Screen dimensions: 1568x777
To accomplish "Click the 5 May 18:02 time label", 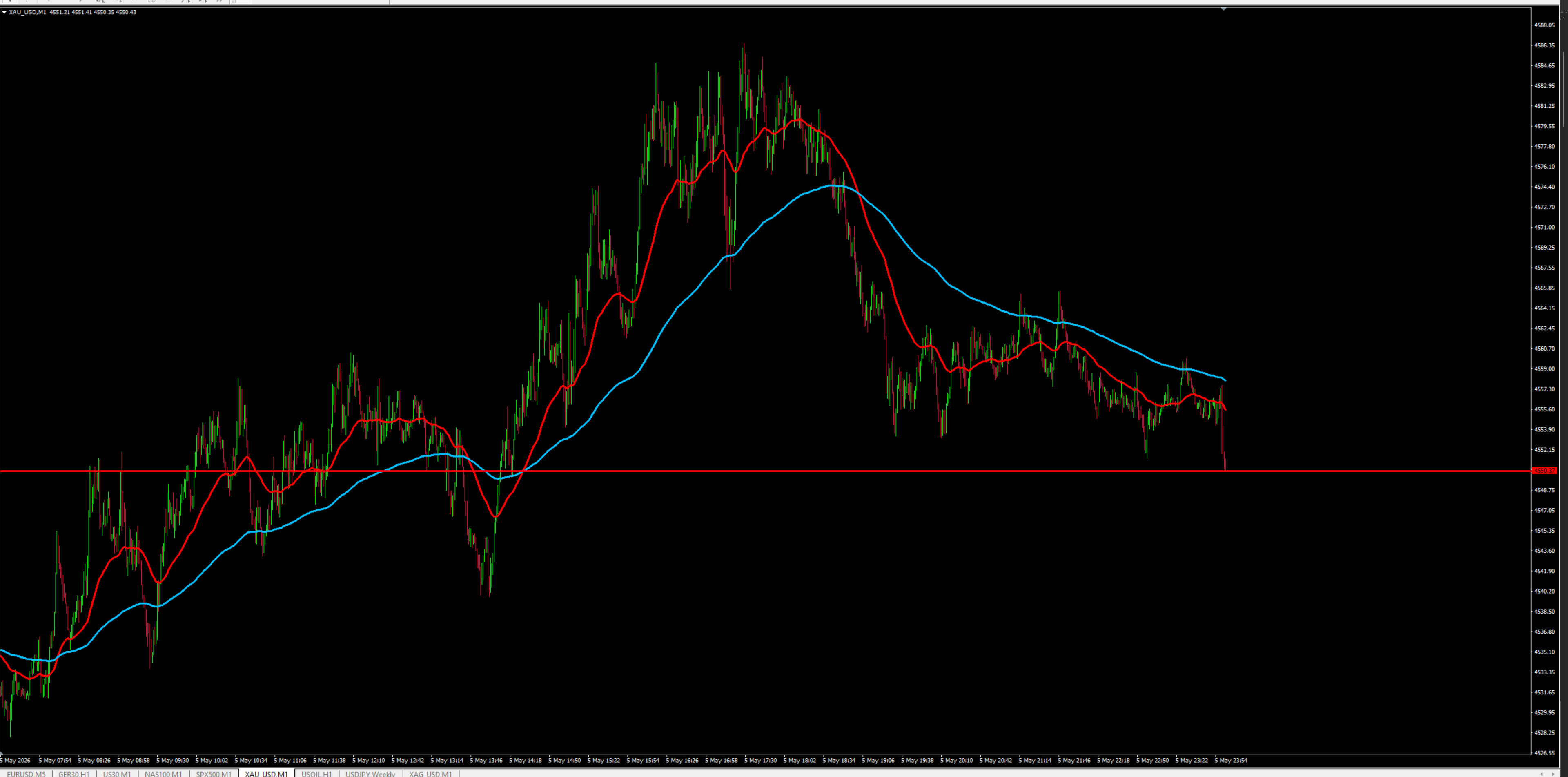I will (x=800, y=760).
